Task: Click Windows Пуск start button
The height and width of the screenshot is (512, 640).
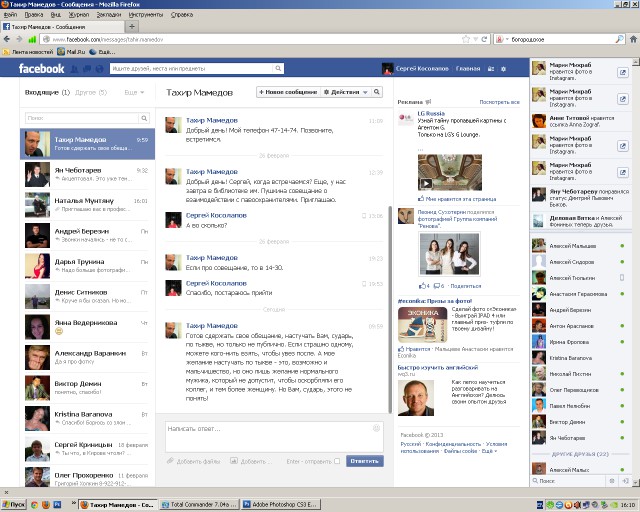Action: [14, 505]
